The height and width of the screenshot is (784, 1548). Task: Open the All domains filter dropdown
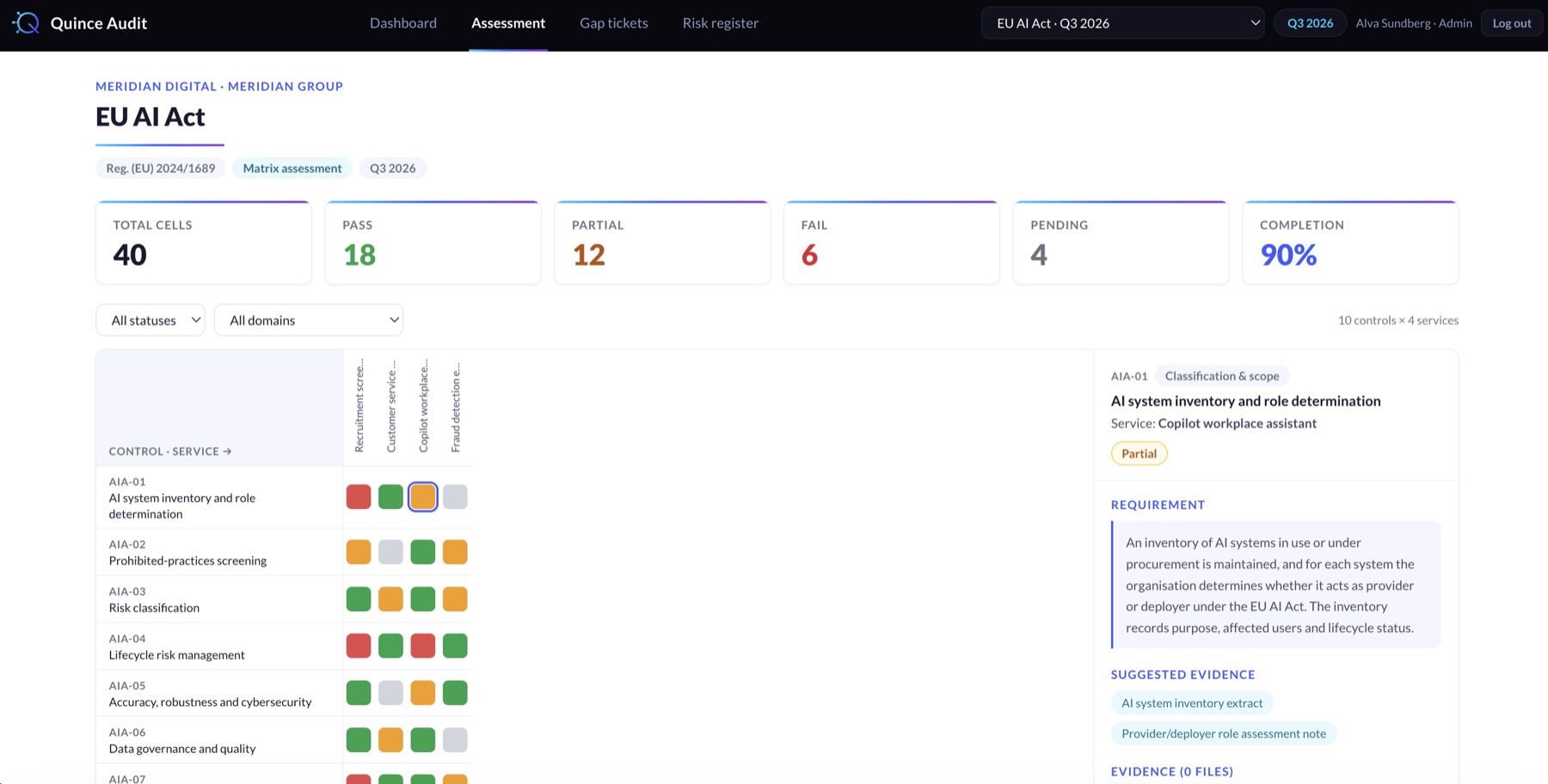[x=309, y=320]
